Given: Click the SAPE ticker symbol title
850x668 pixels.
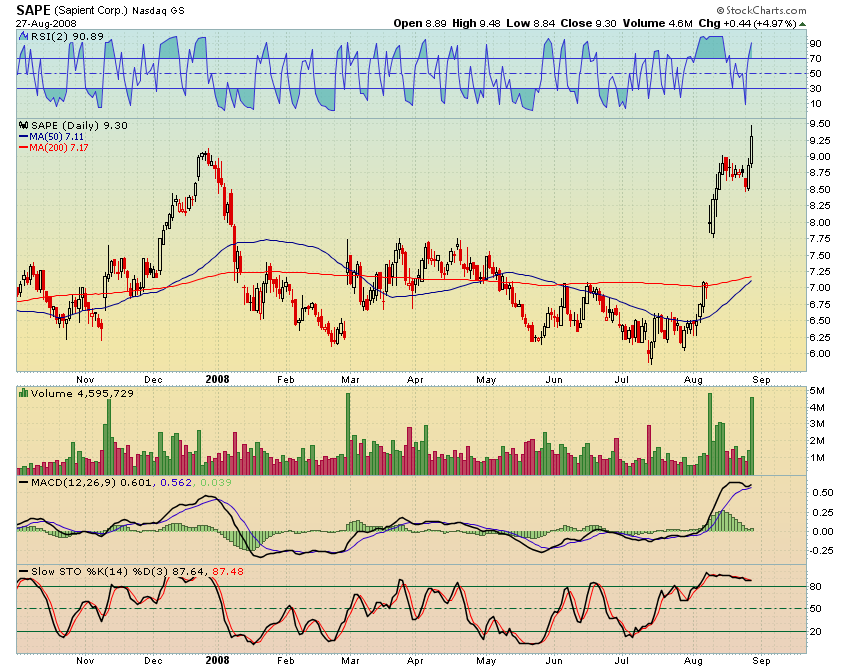Looking at the screenshot, I should point(33,10).
